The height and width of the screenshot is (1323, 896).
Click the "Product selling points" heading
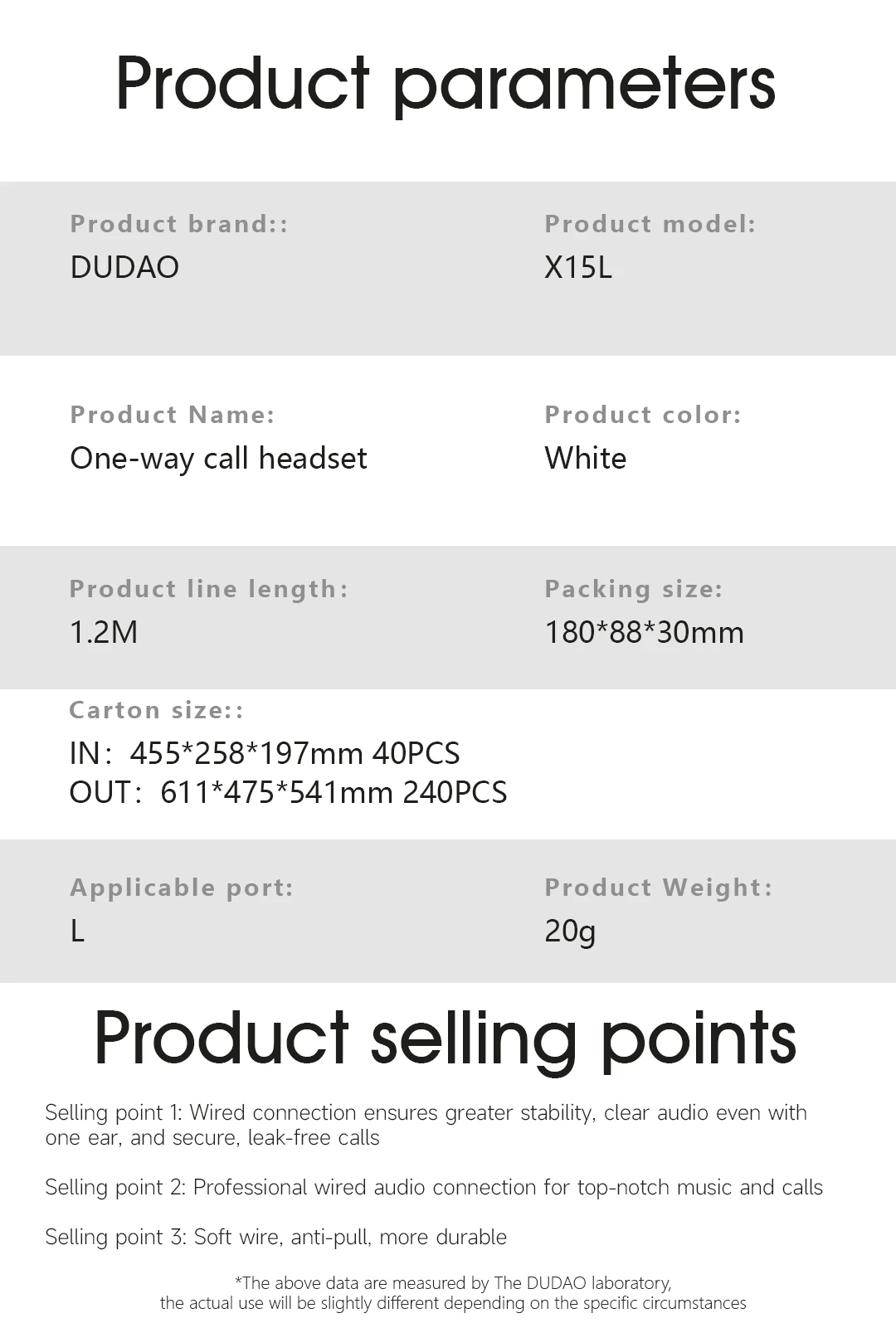coord(446,1038)
